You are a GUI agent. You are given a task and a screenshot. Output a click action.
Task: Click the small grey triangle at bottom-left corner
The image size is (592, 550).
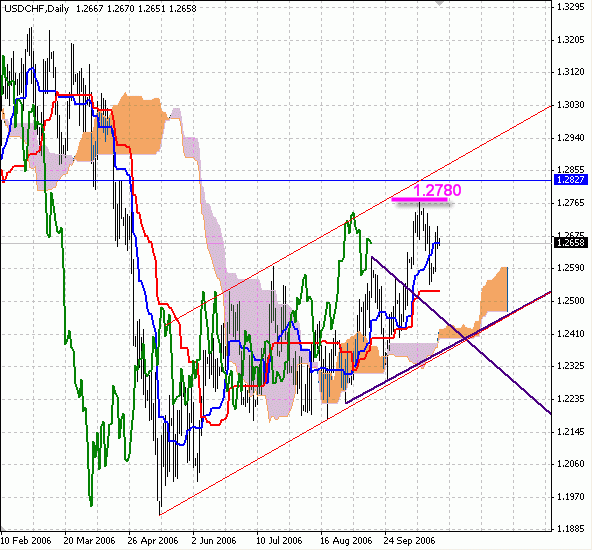pyautogui.click(x=3, y=528)
